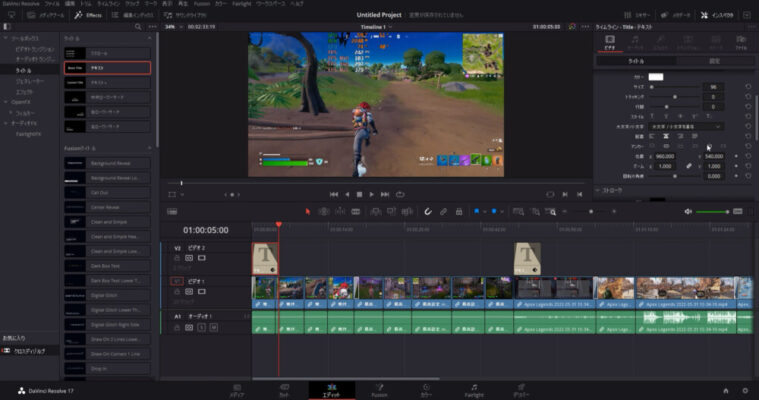Toggle auto select on Video 2 track

pos(189,258)
